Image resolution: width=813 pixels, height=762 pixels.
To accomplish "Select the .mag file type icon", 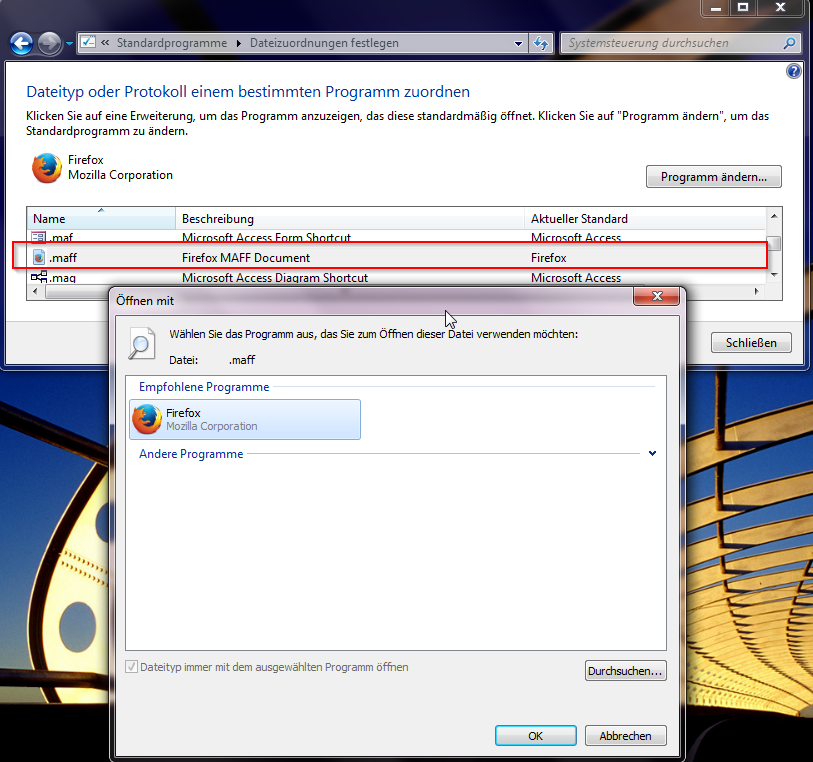I will click(x=39, y=278).
